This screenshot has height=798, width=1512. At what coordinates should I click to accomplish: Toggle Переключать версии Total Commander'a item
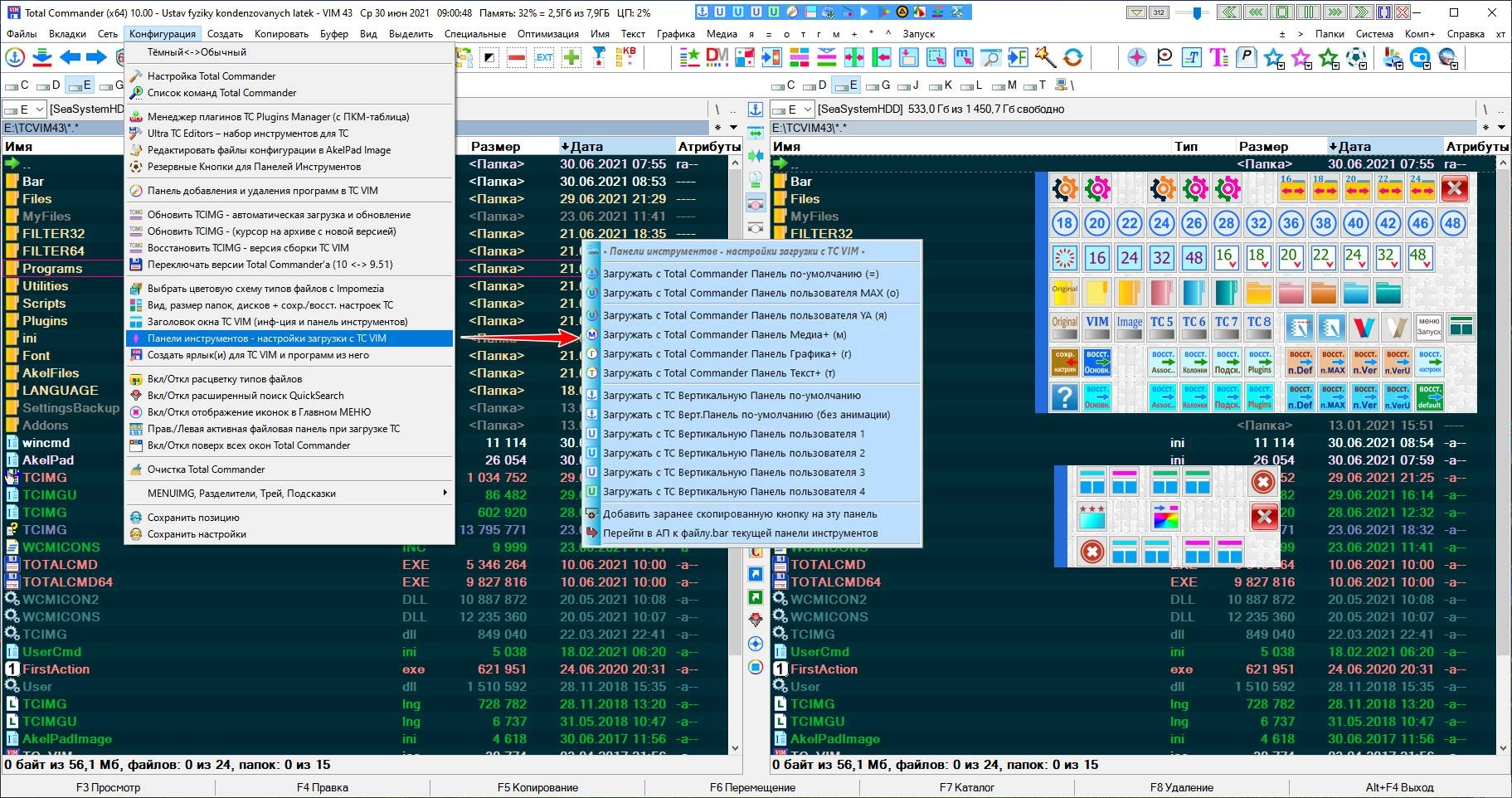[289, 265]
